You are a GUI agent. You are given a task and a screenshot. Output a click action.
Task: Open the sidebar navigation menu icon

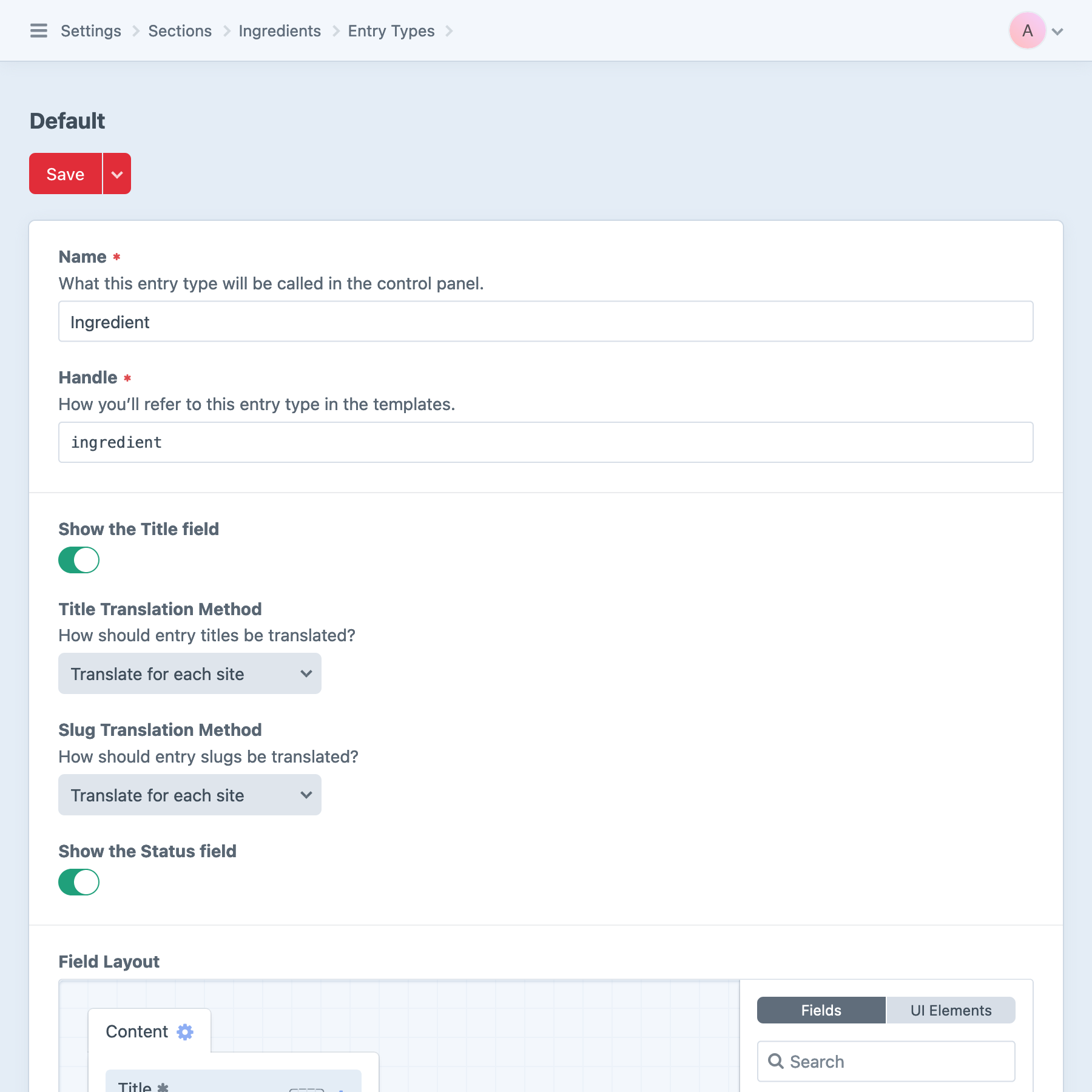[x=38, y=31]
